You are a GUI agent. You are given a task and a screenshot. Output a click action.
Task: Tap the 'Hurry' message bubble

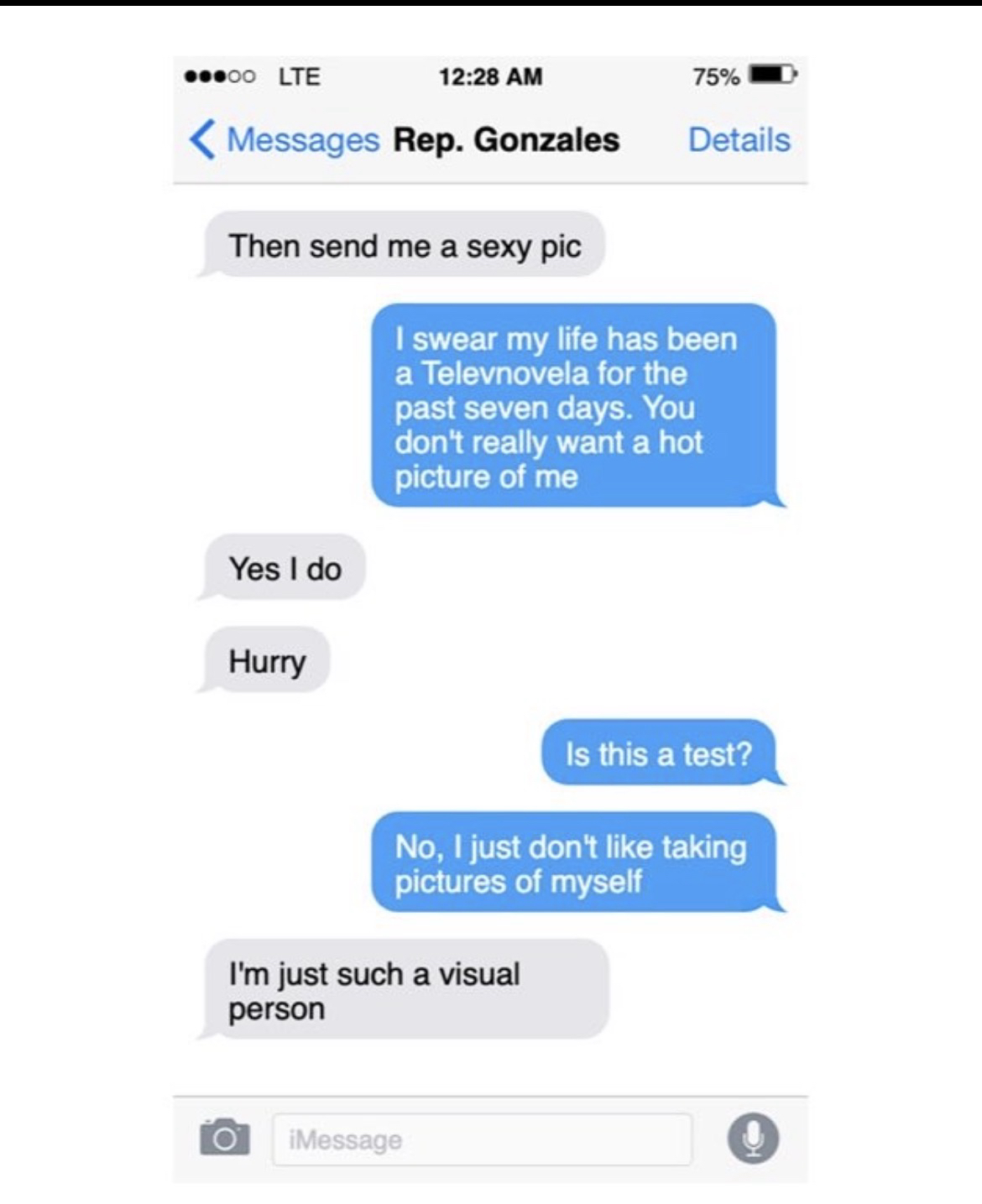264,660
